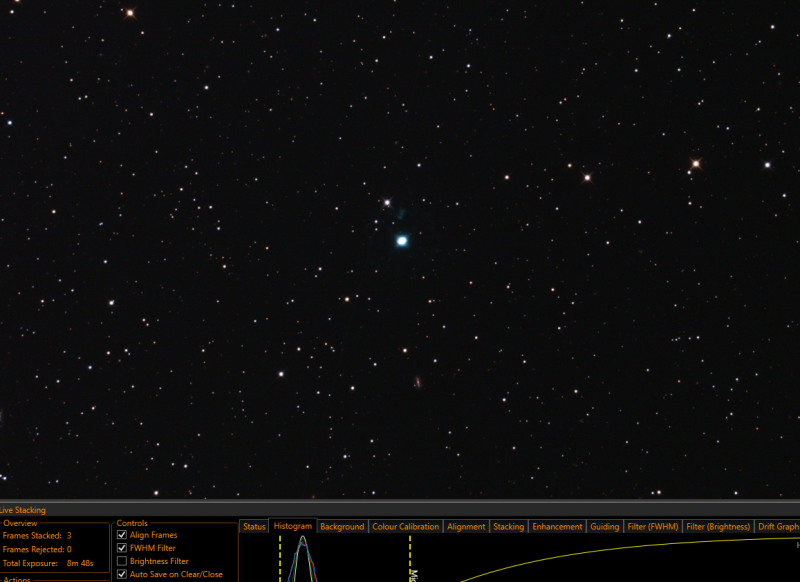The image size is (800, 582).
Task: Select the histogram mid level yellow marker
Action: tap(410, 559)
